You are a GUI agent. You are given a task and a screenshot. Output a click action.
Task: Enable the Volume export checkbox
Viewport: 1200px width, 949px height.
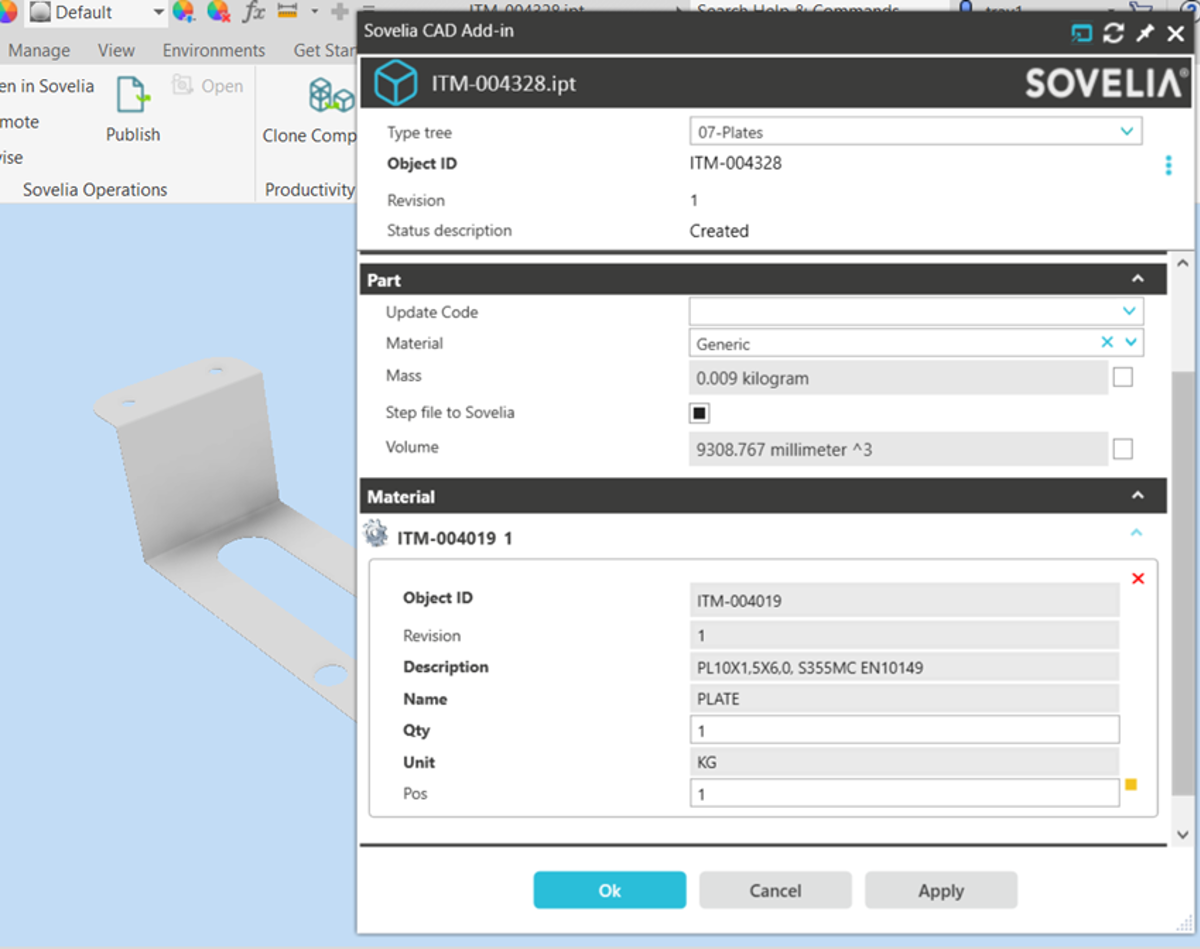pyautogui.click(x=1122, y=448)
